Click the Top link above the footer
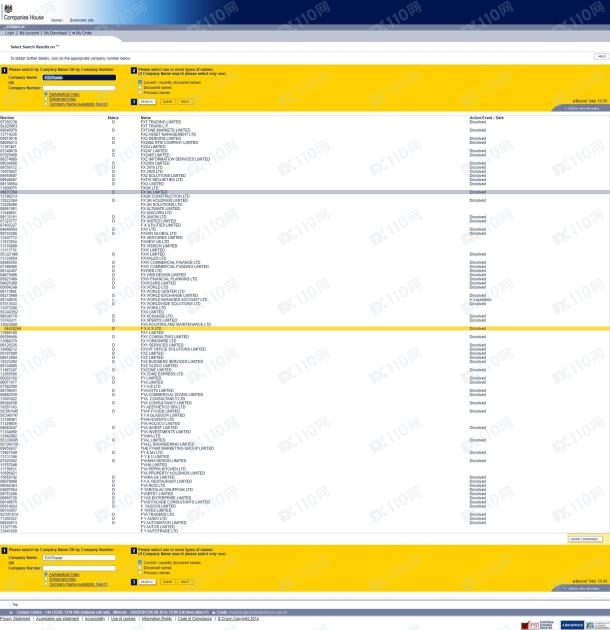The height and width of the screenshot is (630, 610). pos(15,604)
